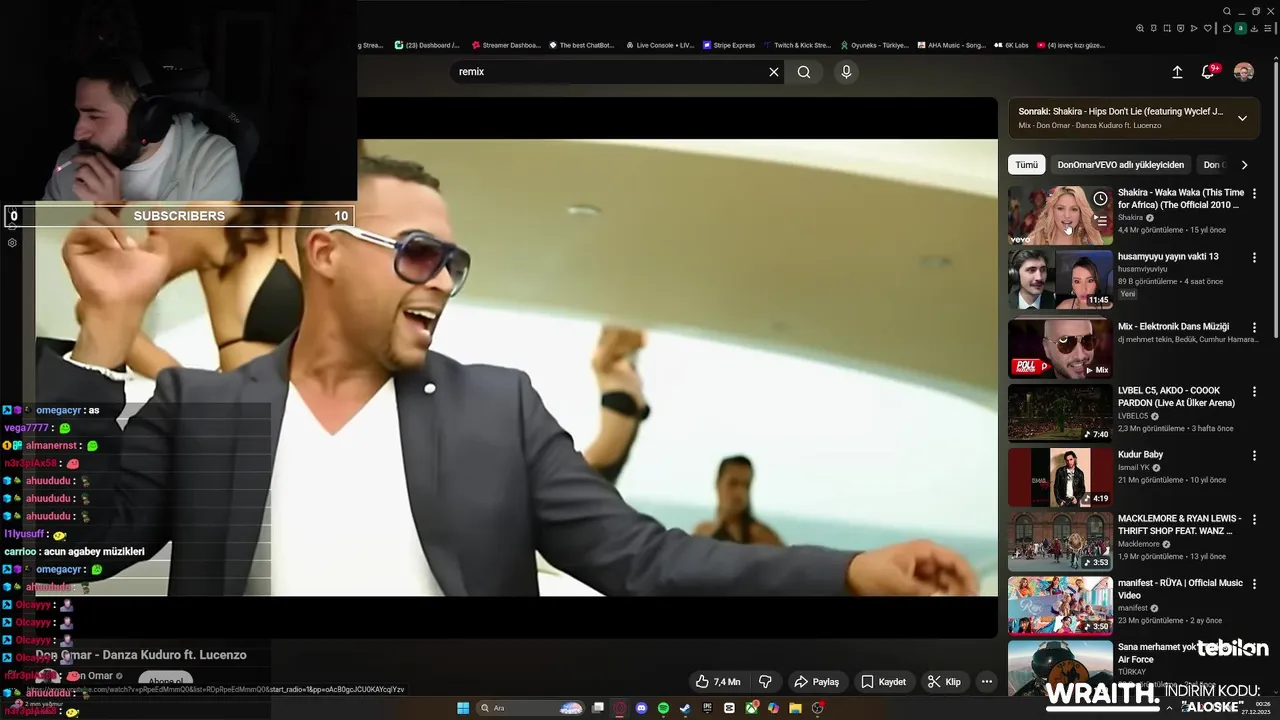Open 'husamyuyu yayın vakti 13' thumbnail
1280x720 pixels.
(1060, 279)
